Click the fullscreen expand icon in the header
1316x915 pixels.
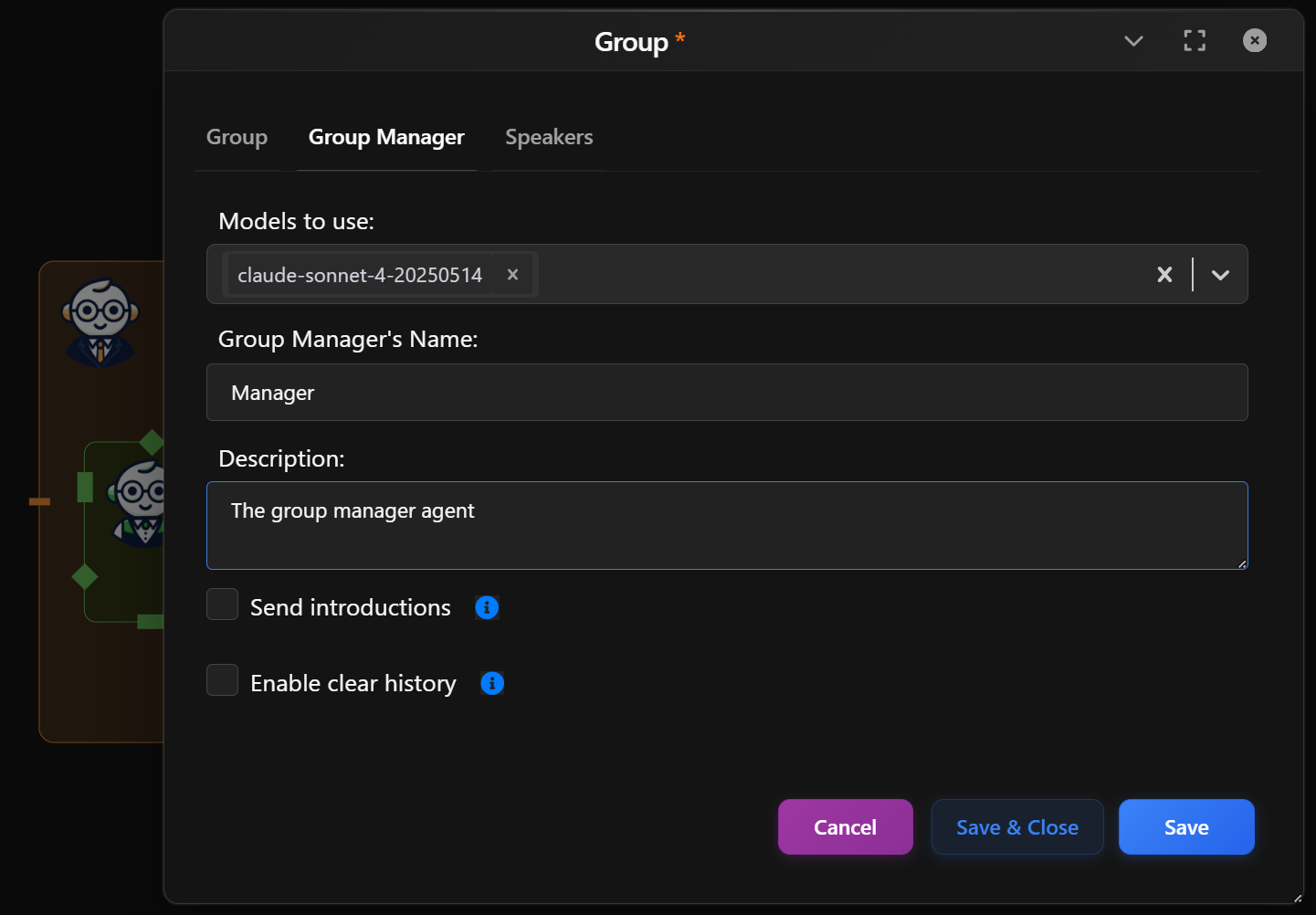[1195, 40]
